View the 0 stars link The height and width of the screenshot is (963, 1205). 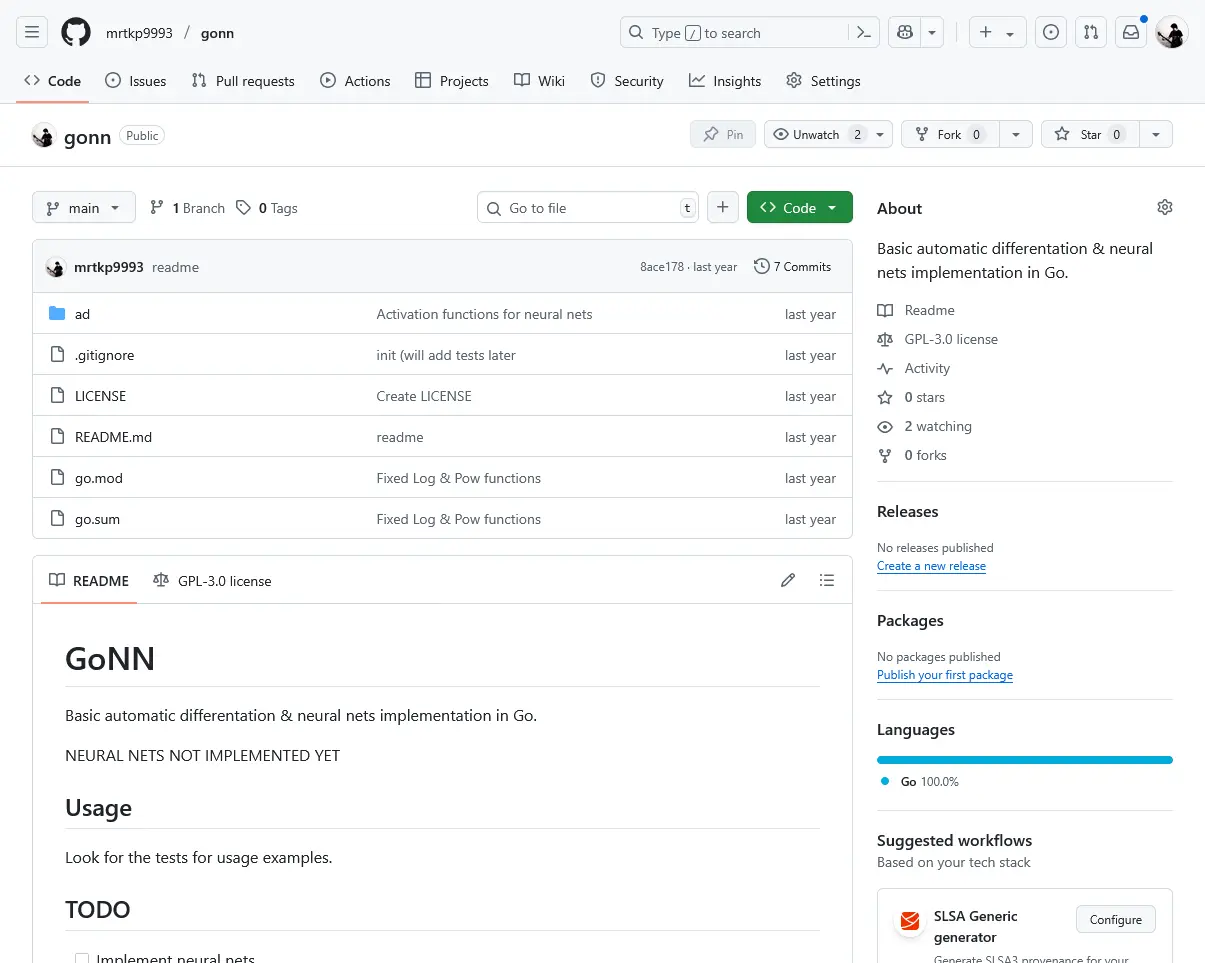tap(911, 397)
